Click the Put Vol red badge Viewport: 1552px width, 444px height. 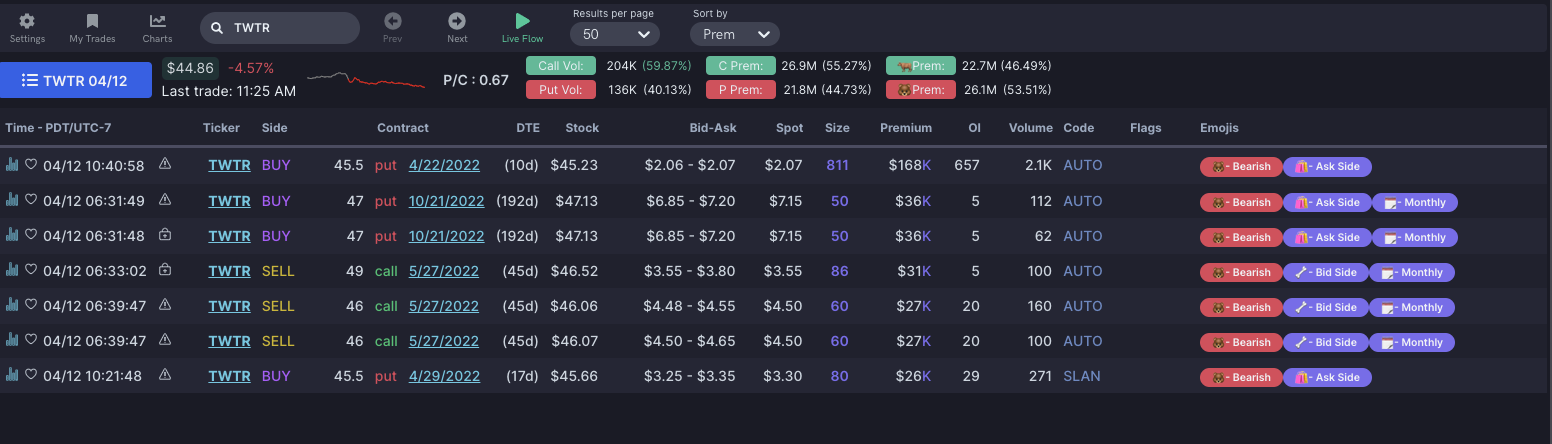pos(561,90)
